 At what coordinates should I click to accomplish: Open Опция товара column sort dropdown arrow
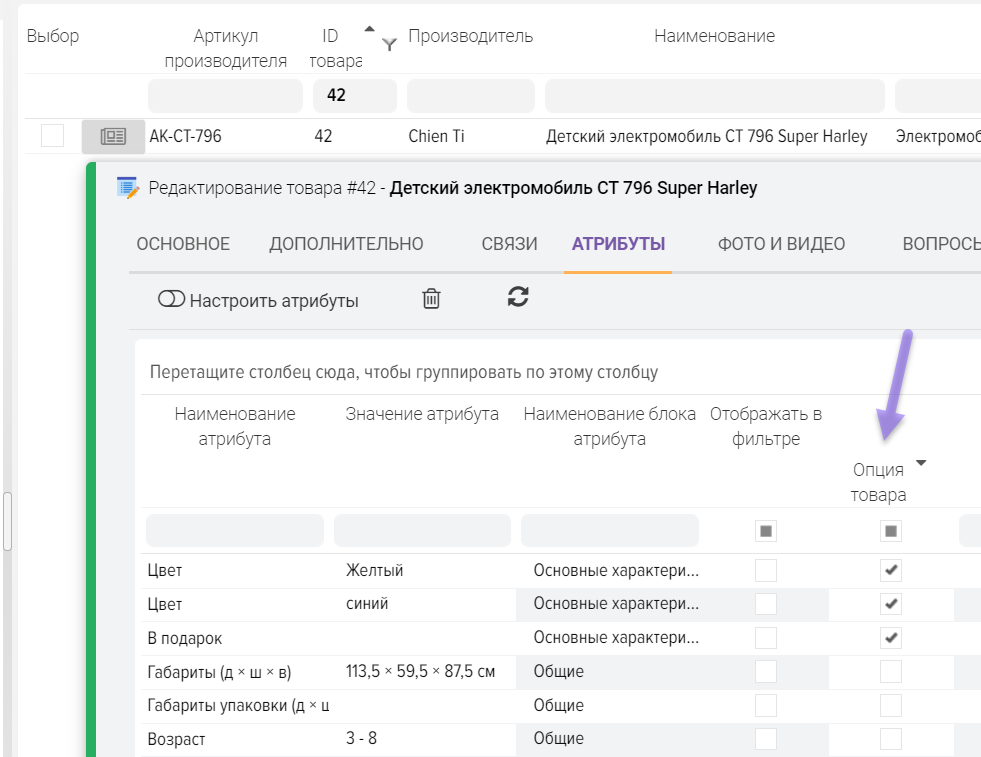[921, 464]
